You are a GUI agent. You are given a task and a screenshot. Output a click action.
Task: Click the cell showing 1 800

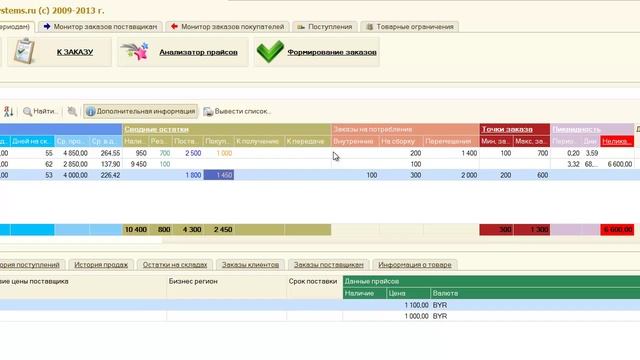[188, 175]
